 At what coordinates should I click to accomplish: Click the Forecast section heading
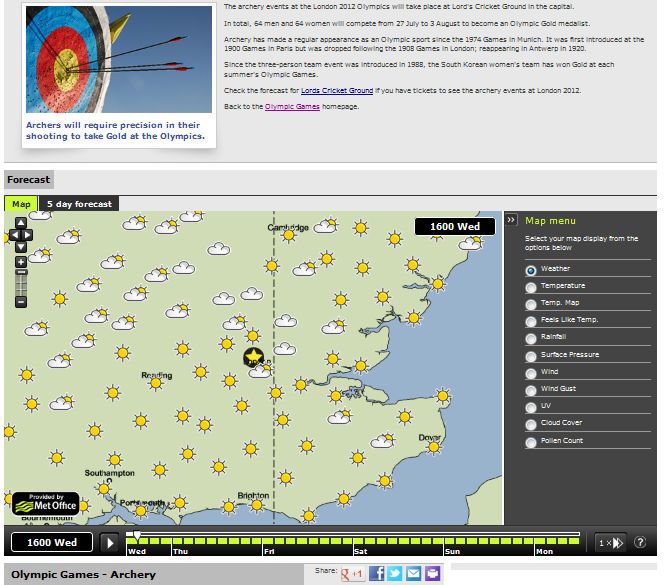pos(28,180)
